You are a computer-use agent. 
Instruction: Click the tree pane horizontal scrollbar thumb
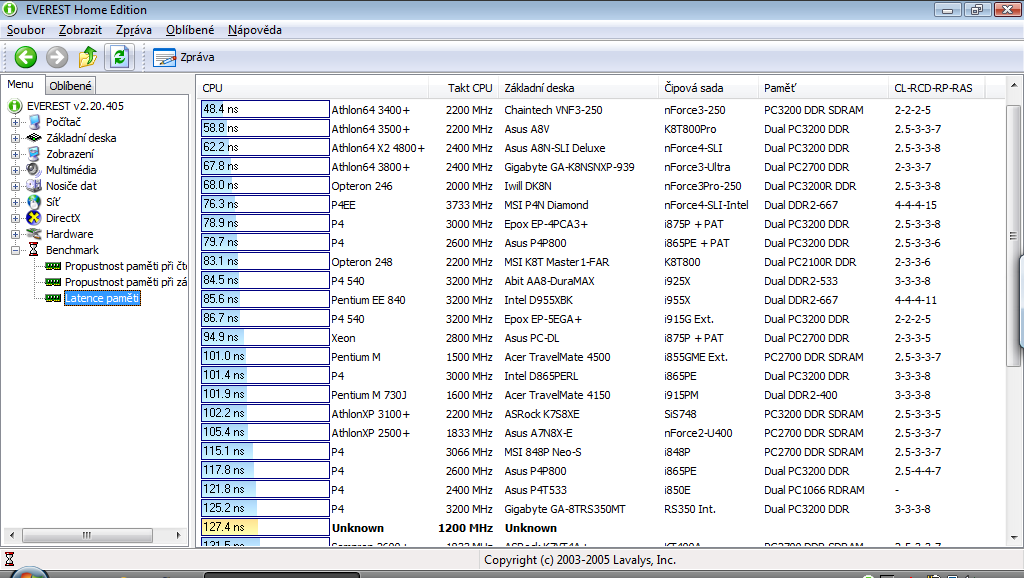click(x=87, y=535)
